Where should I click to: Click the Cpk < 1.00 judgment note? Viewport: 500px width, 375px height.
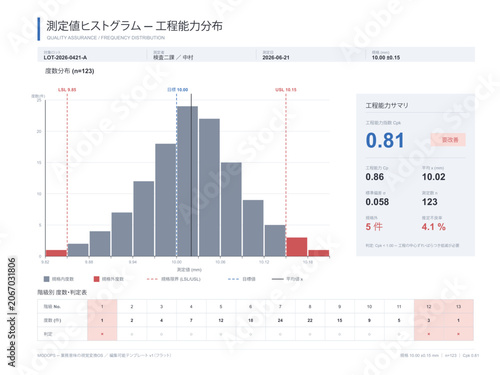click(412, 245)
